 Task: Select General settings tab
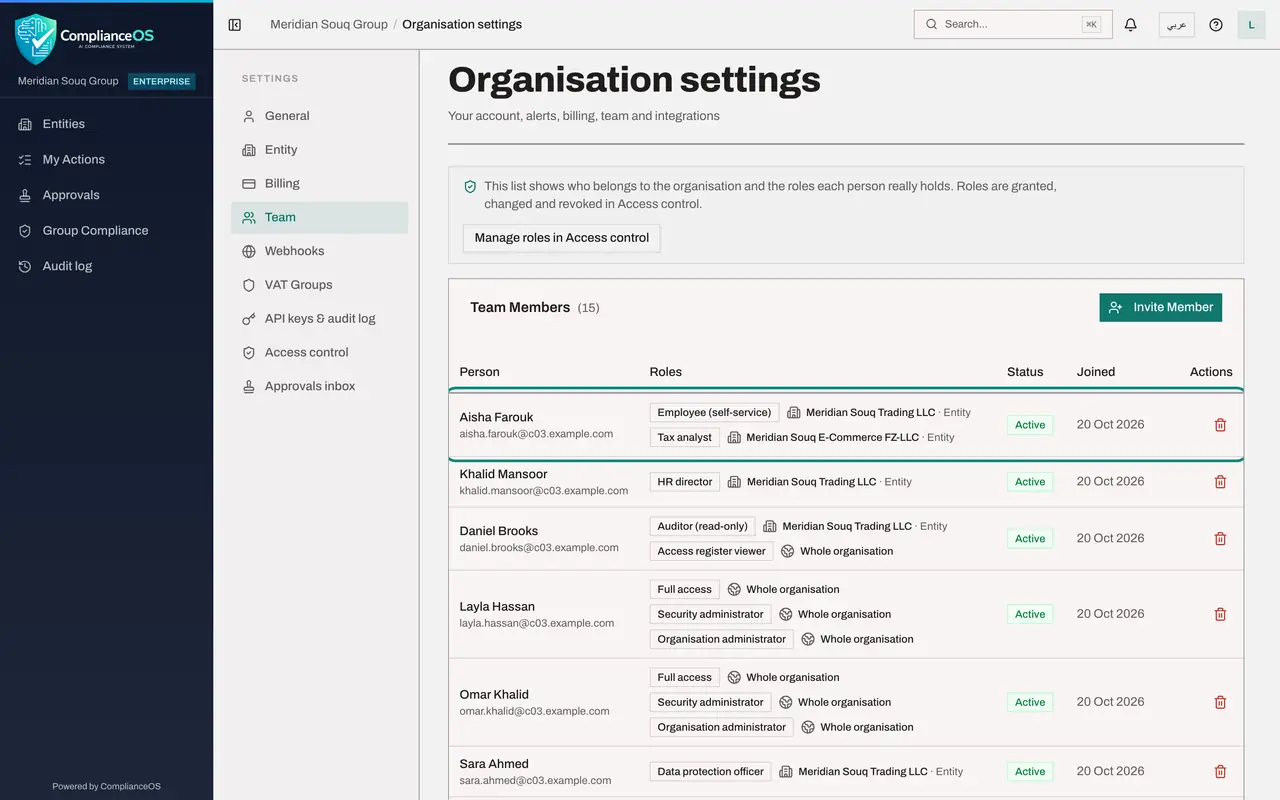320,116
